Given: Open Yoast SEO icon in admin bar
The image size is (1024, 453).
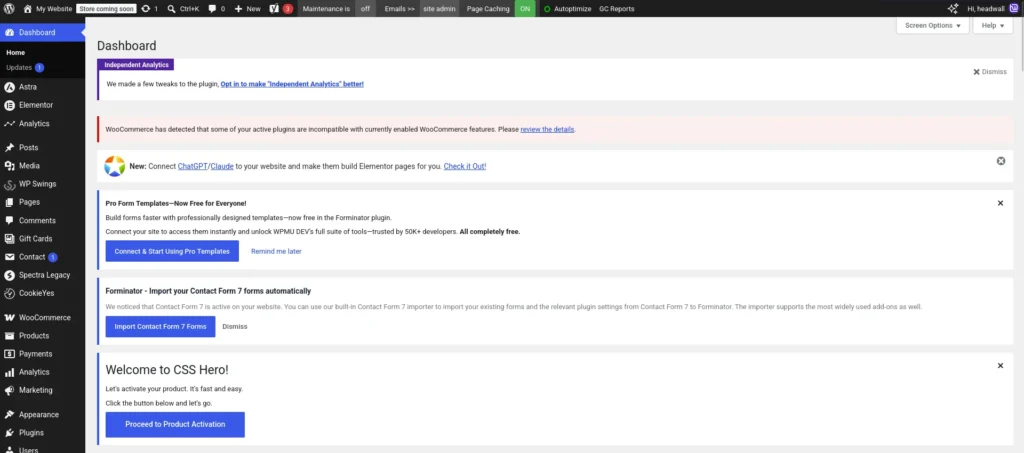Looking at the screenshot, I should (274, 8).
